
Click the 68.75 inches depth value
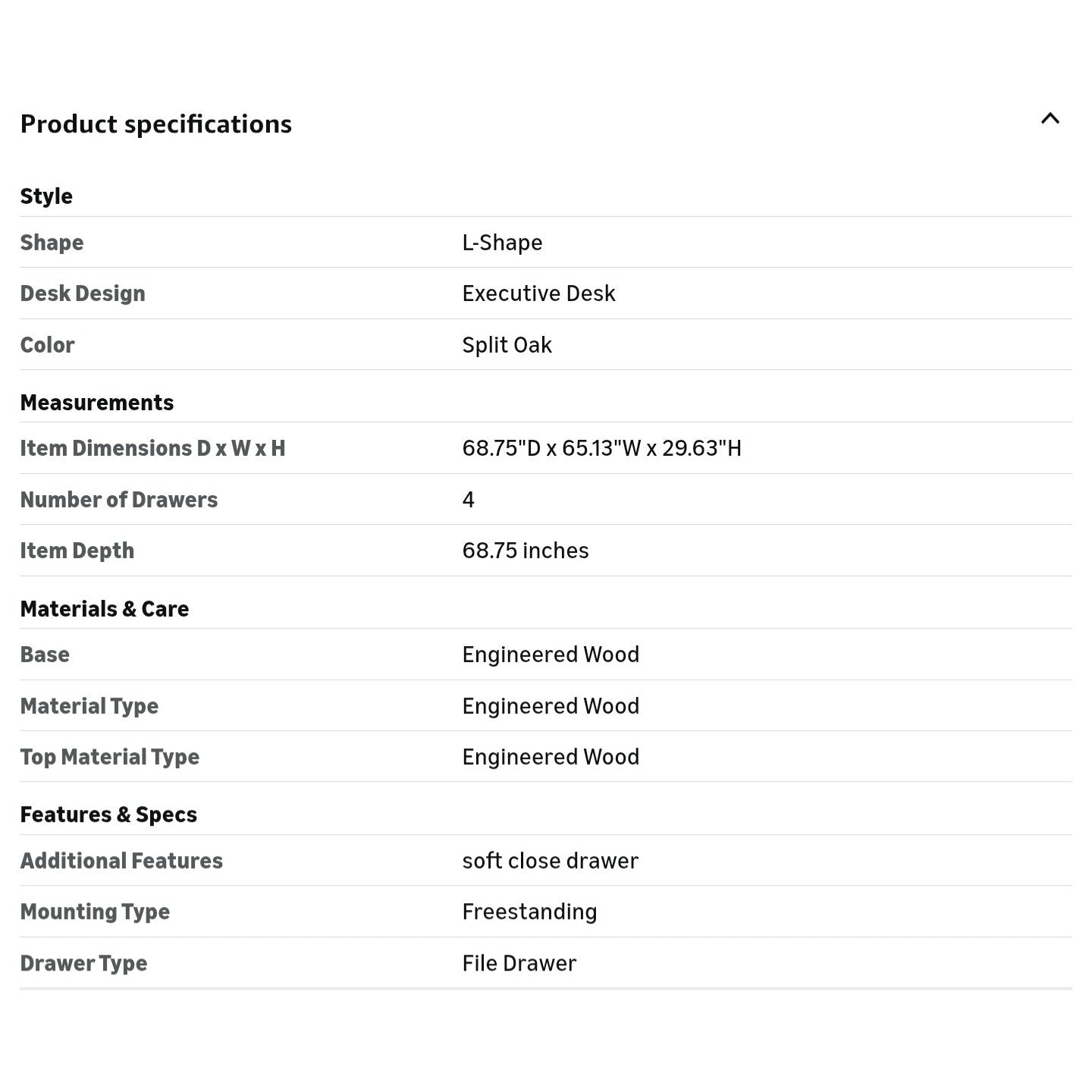[525, 551]
